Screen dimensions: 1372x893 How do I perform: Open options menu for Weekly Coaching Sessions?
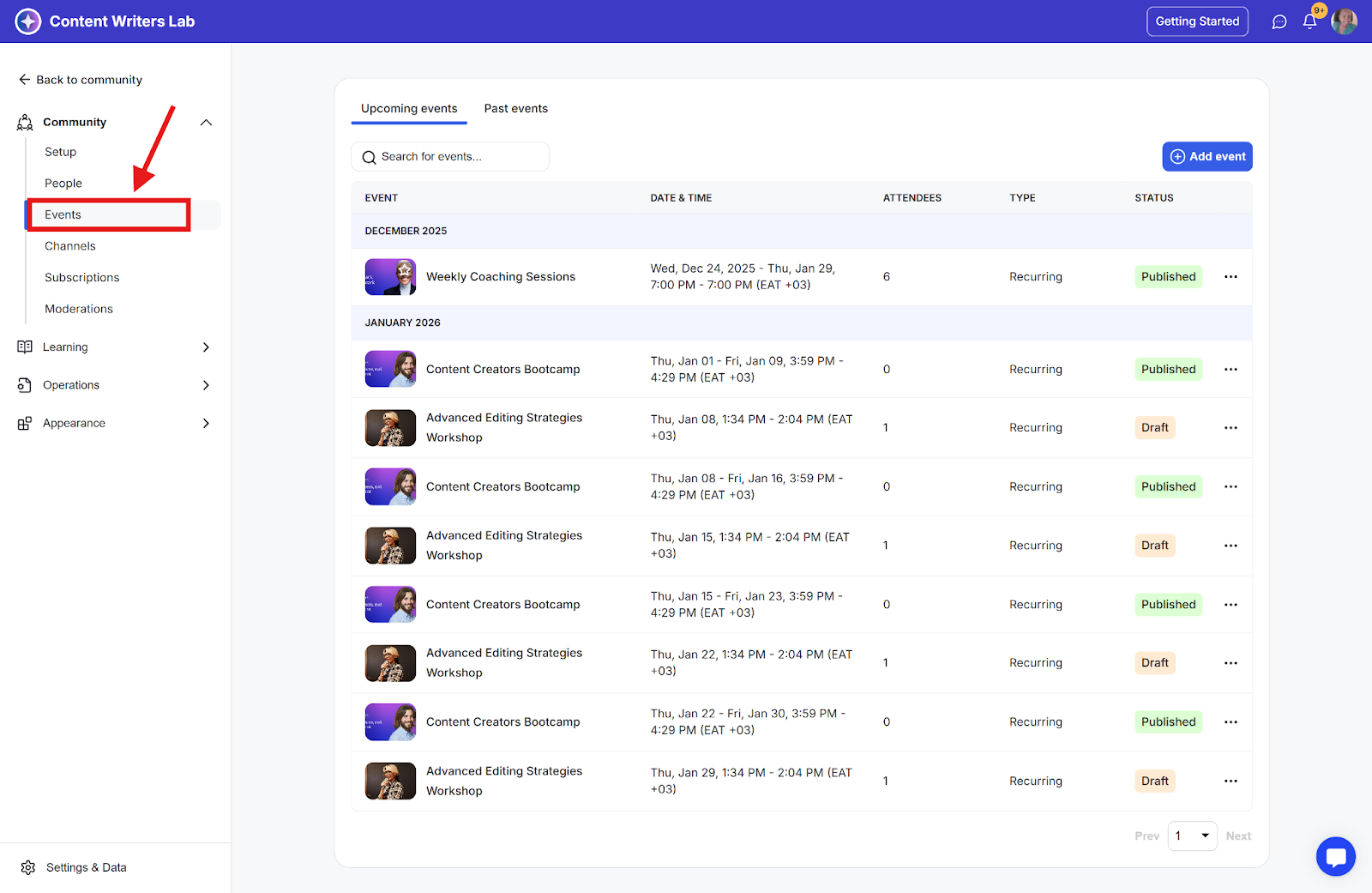pyautogui.click(x=1231, y=277)
